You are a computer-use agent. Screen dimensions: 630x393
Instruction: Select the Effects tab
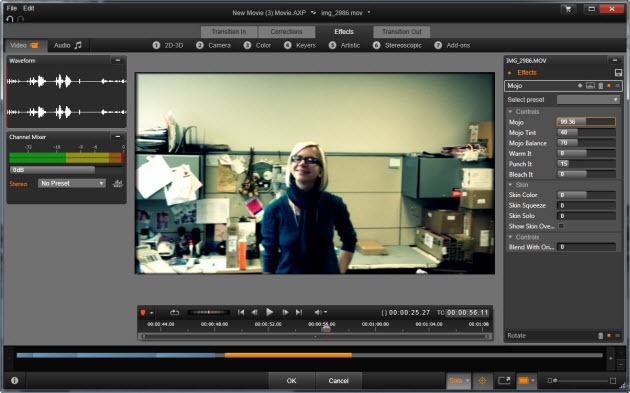click(x=344, y=31)
